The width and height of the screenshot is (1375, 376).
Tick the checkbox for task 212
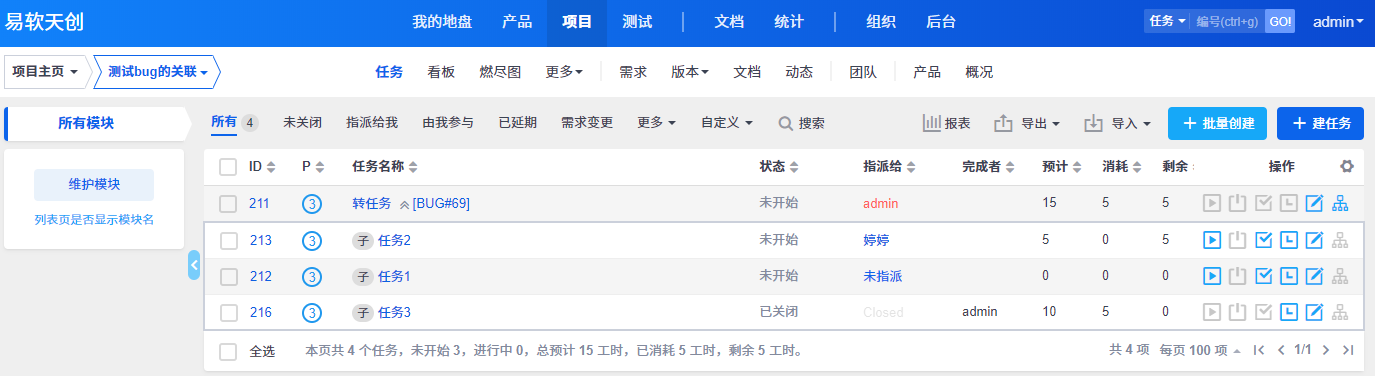[x=228, y=276]
